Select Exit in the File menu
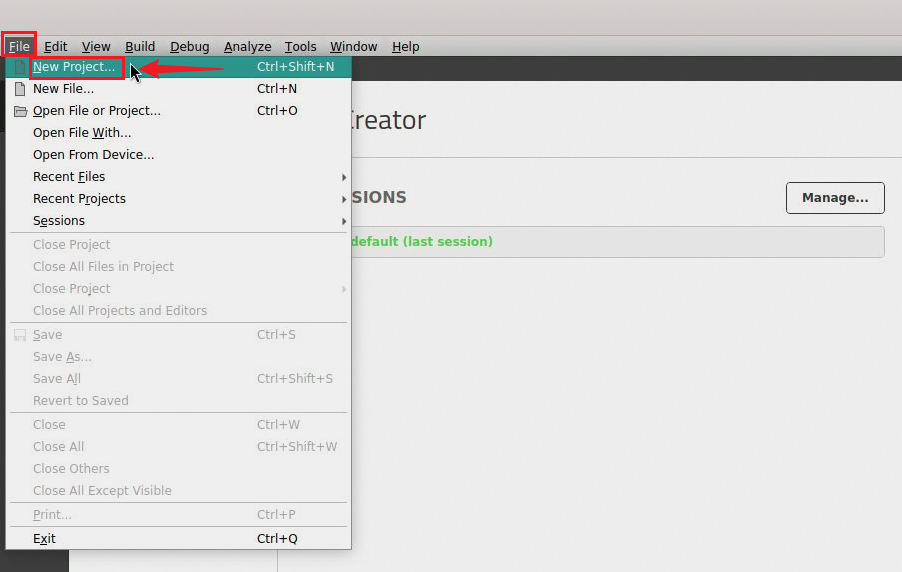The image size is (902, 572). [44, 539]
